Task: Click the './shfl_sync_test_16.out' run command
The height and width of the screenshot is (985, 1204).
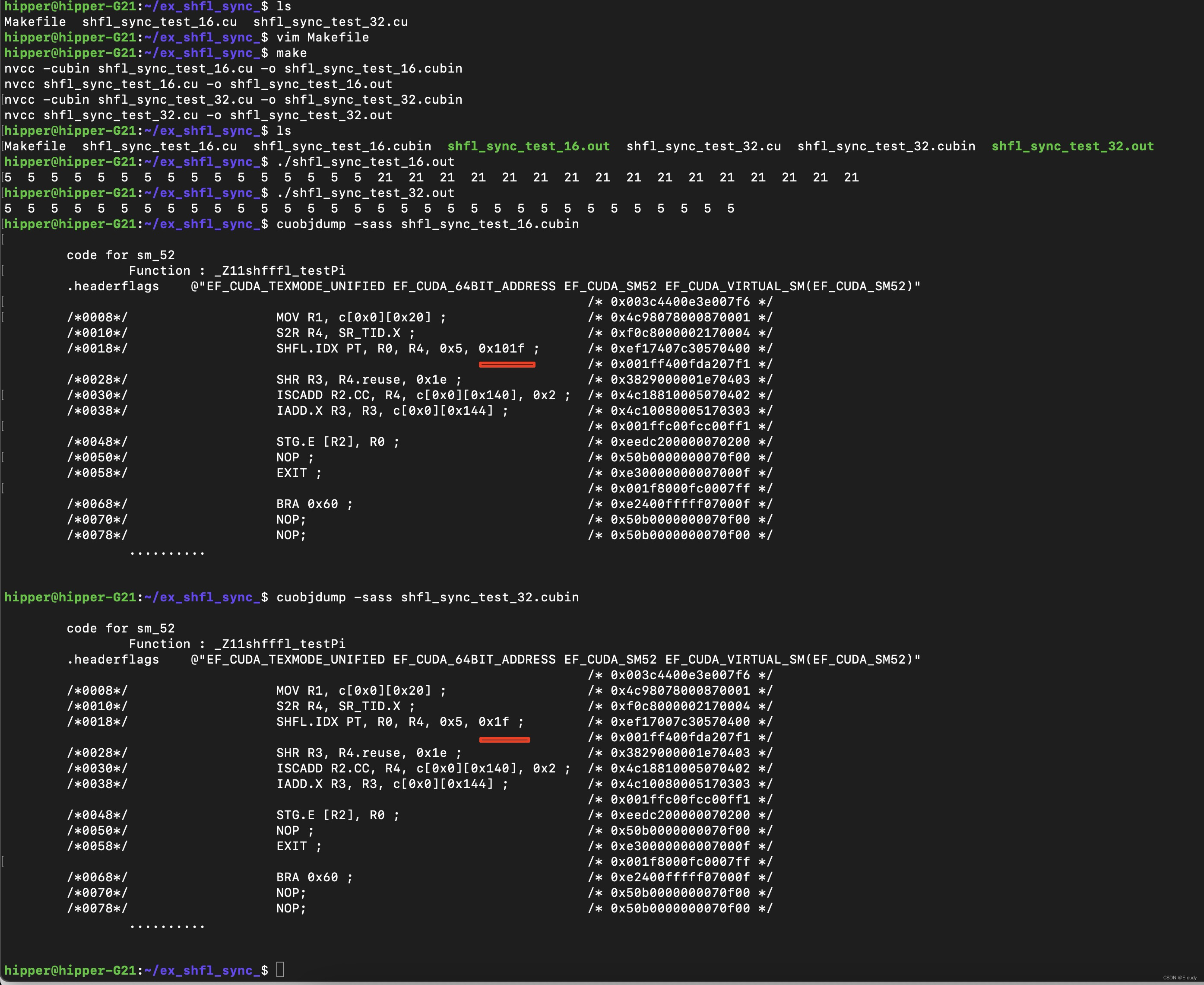Action: (365, 162)
